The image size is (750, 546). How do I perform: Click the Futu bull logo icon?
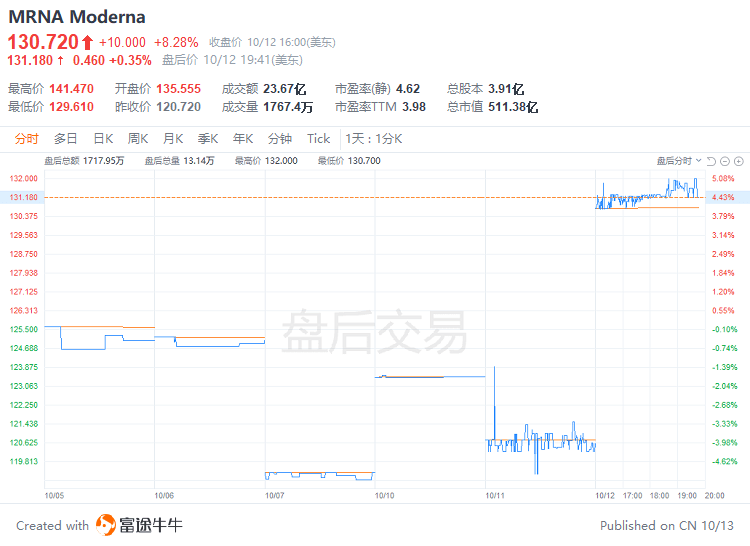[106, 525]
